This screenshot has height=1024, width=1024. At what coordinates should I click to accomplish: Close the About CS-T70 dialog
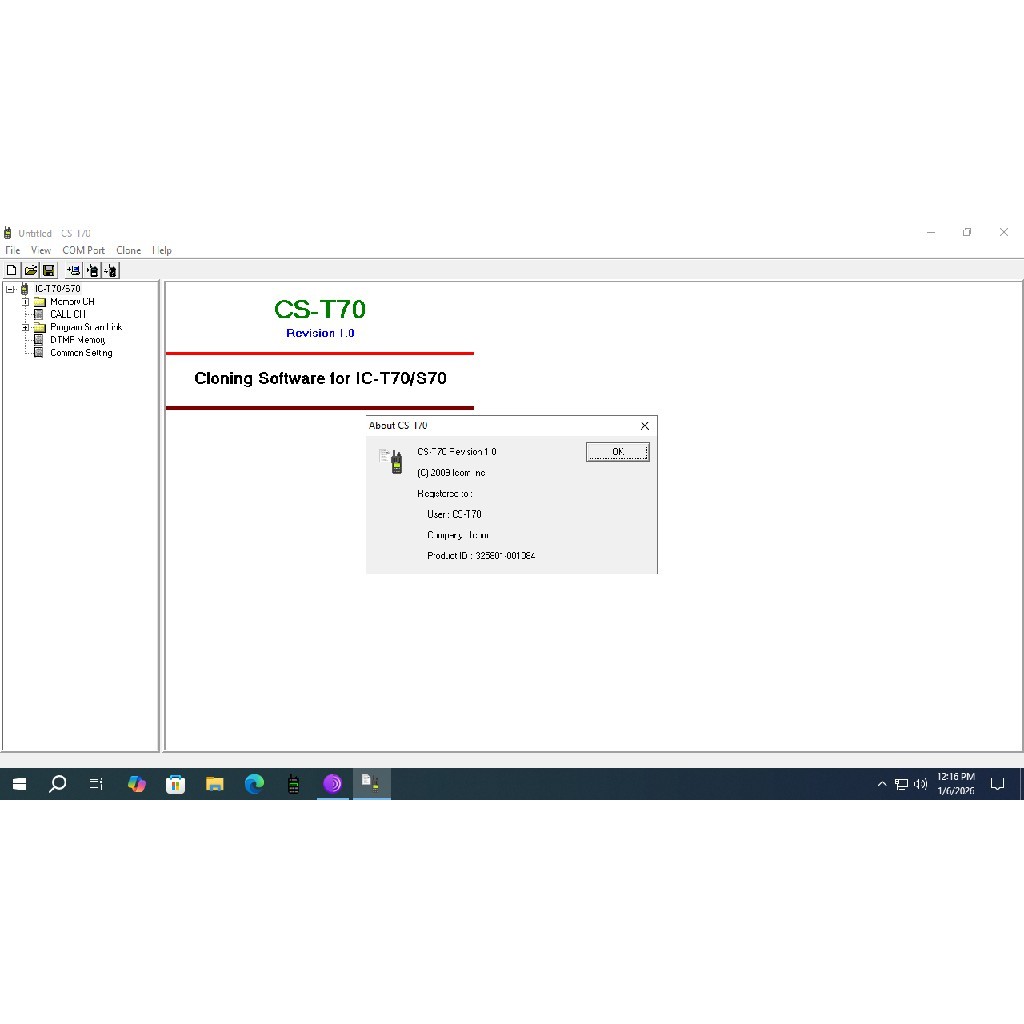(x=644, y=426)
